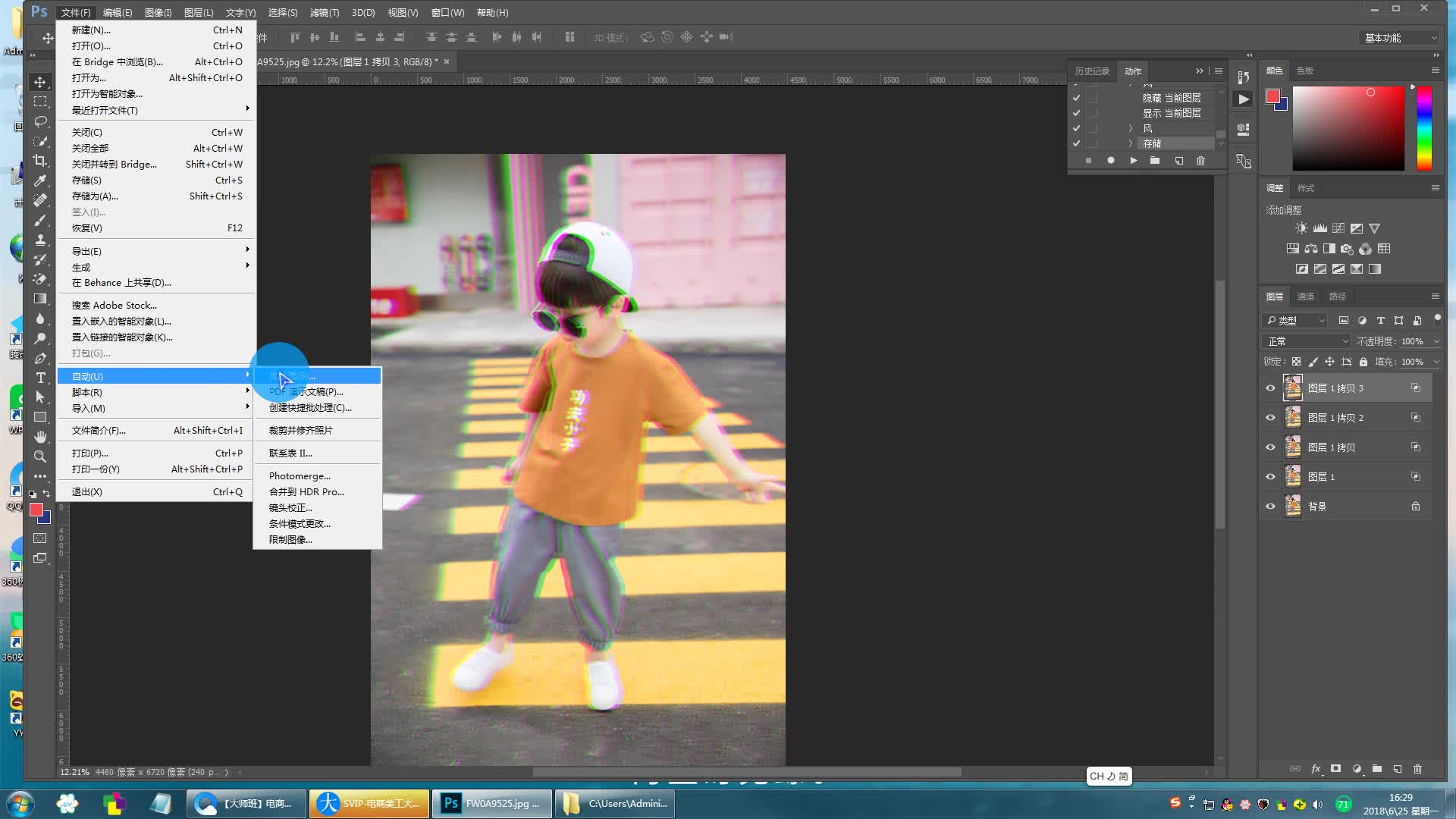1456x819 pixels.
Task: Toggle visibility of layer 图层 1 拷贝 2
Action: 1270,417
